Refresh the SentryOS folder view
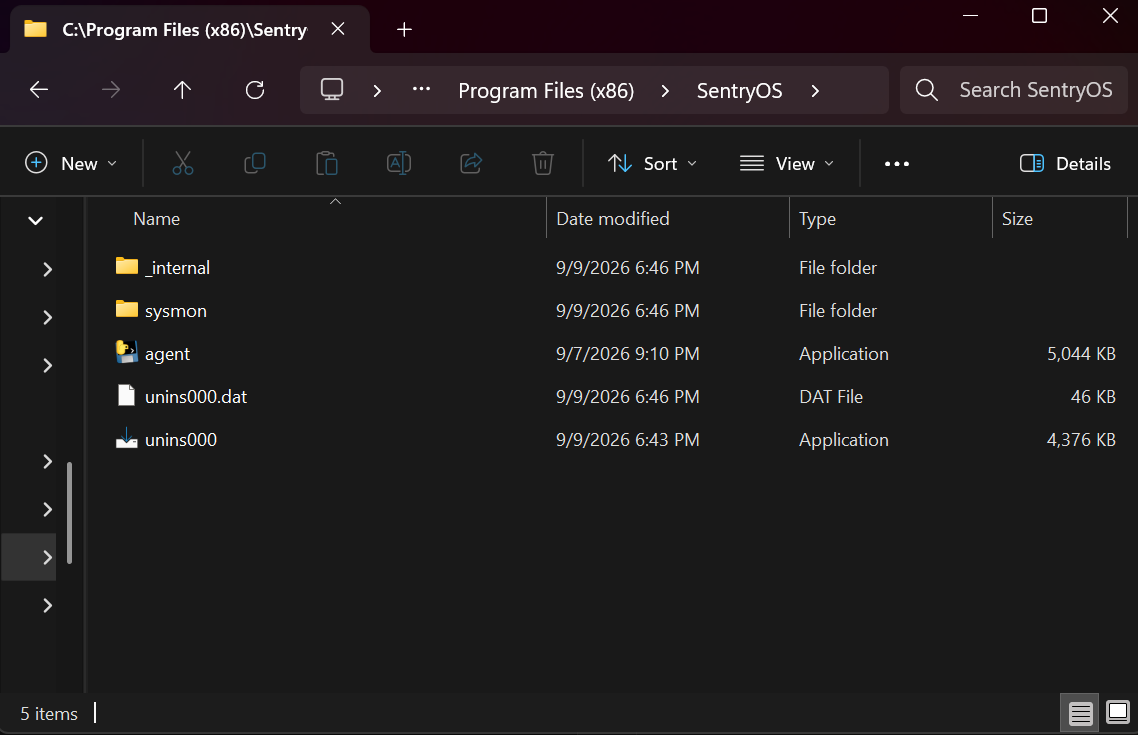The image size is (1138, 735). tap(255, 90)
